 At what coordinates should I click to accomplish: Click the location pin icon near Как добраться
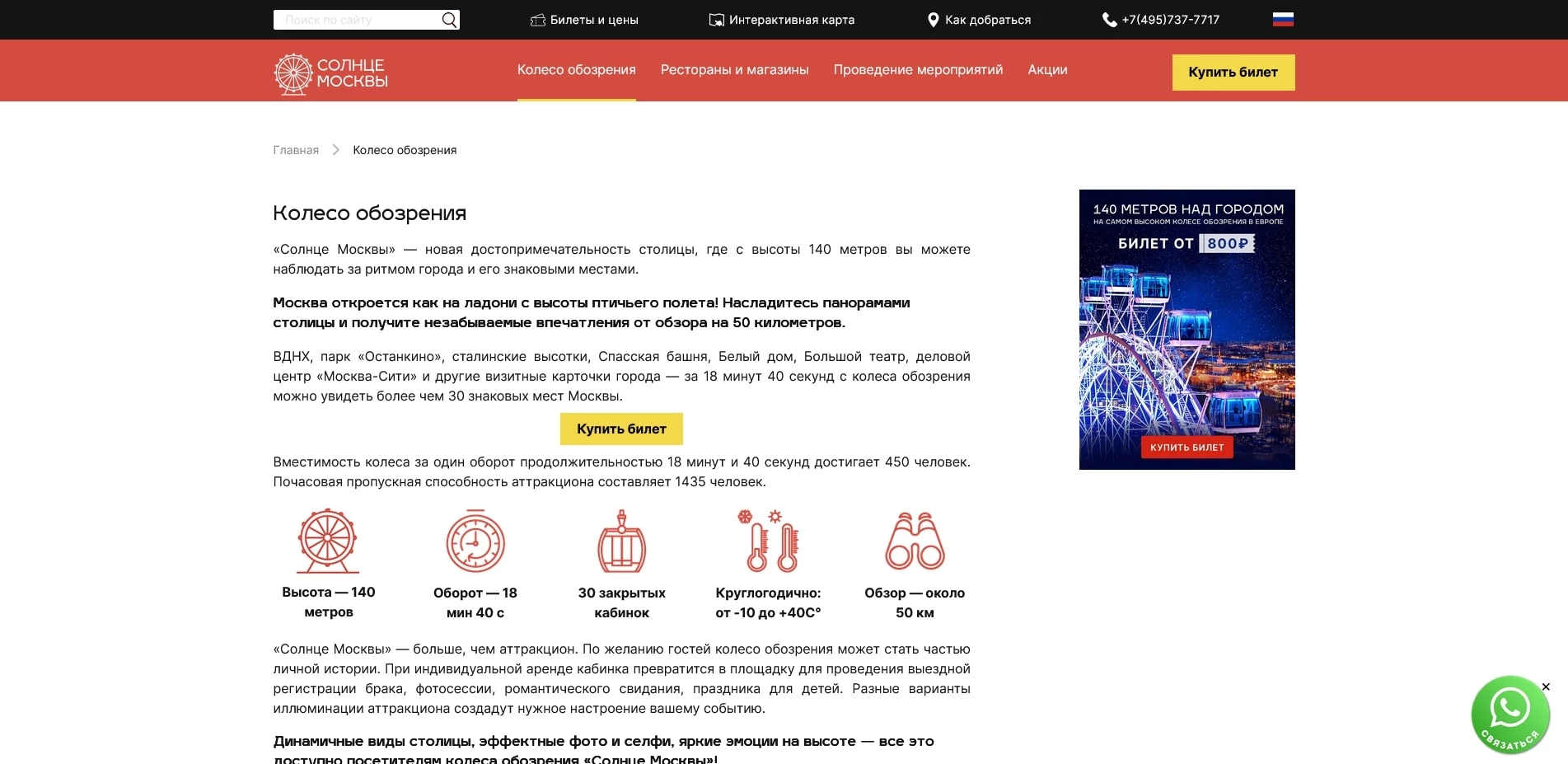click(x=934, y=18)
